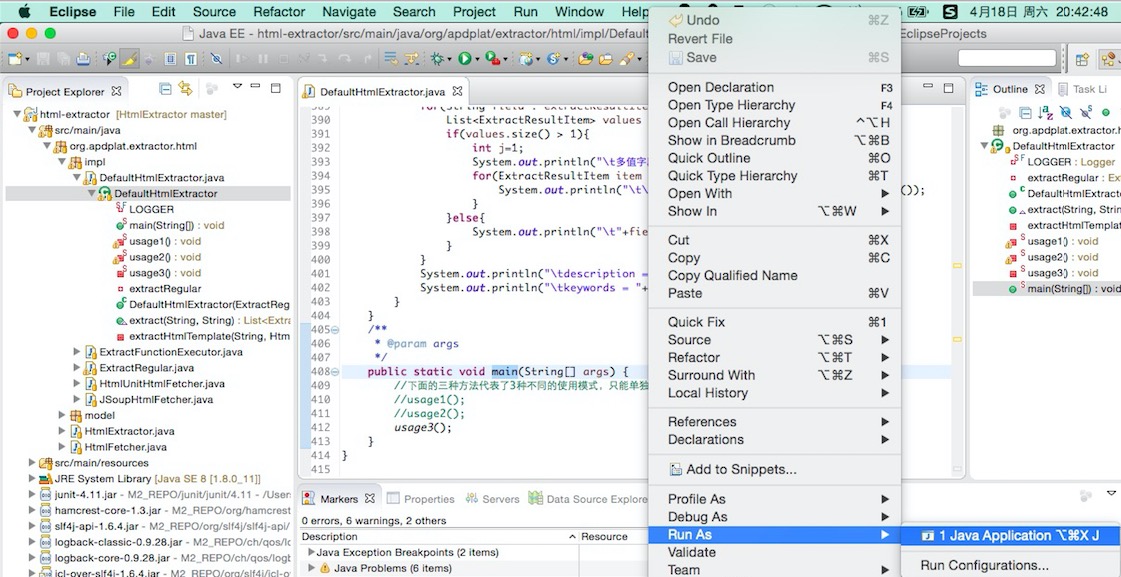The image size is (1121, 577).
Task: Collapse the src/main/java source folder
Action: coord(31,130)
